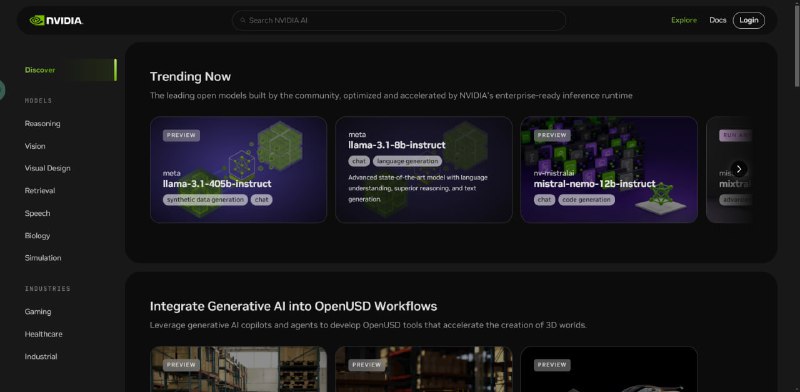Click Integrate Generative AI into OpenUSD Workflows heading
Viewport: 800px width, 392px height.
pyautogui.click(x=293, y=306)
